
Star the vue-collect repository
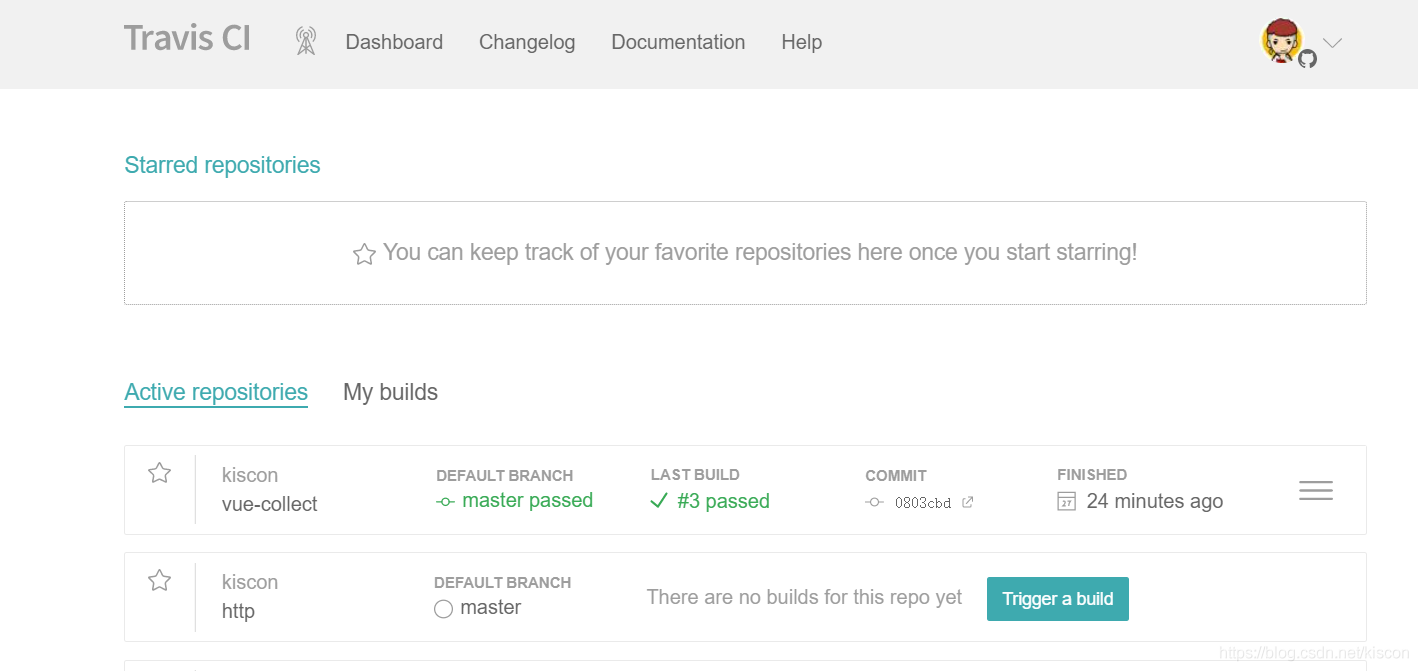(x=159, y=473)
